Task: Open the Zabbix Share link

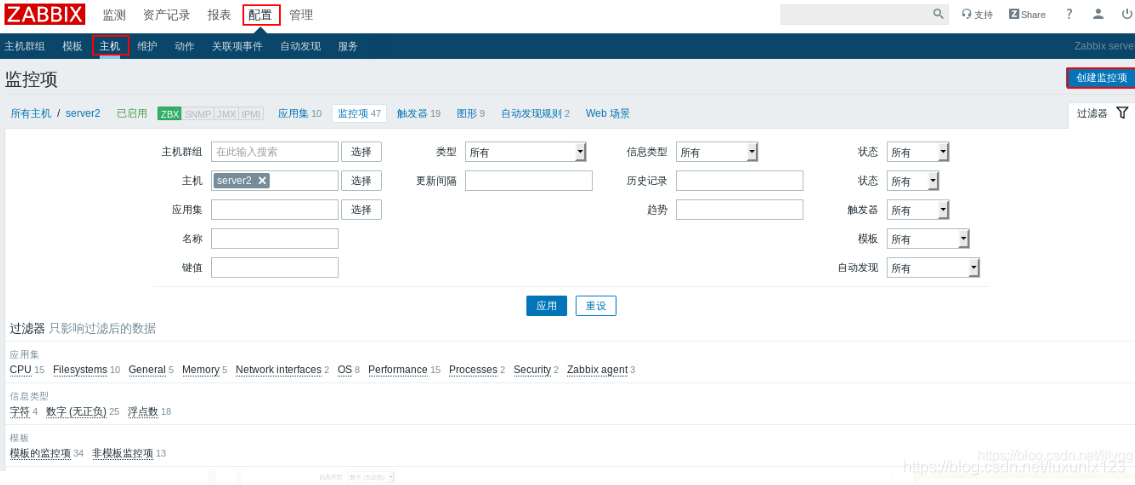Action: click(x=1027, y=14)
